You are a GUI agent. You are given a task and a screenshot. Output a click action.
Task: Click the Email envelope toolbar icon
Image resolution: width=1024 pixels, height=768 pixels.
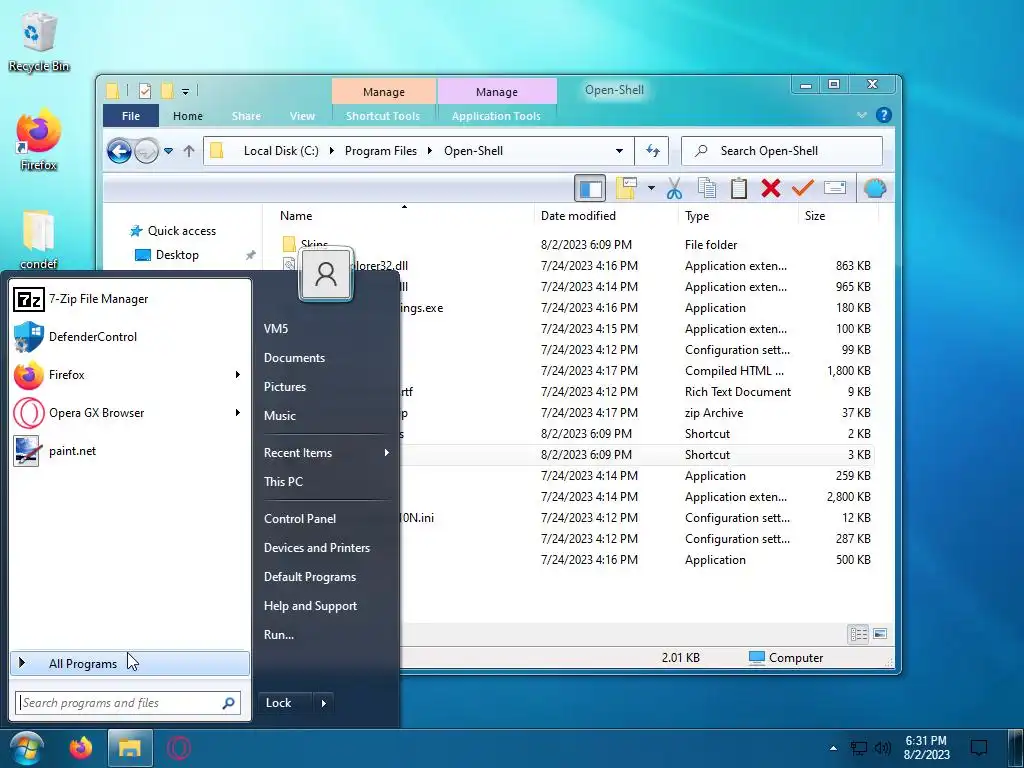click(835, 188)
